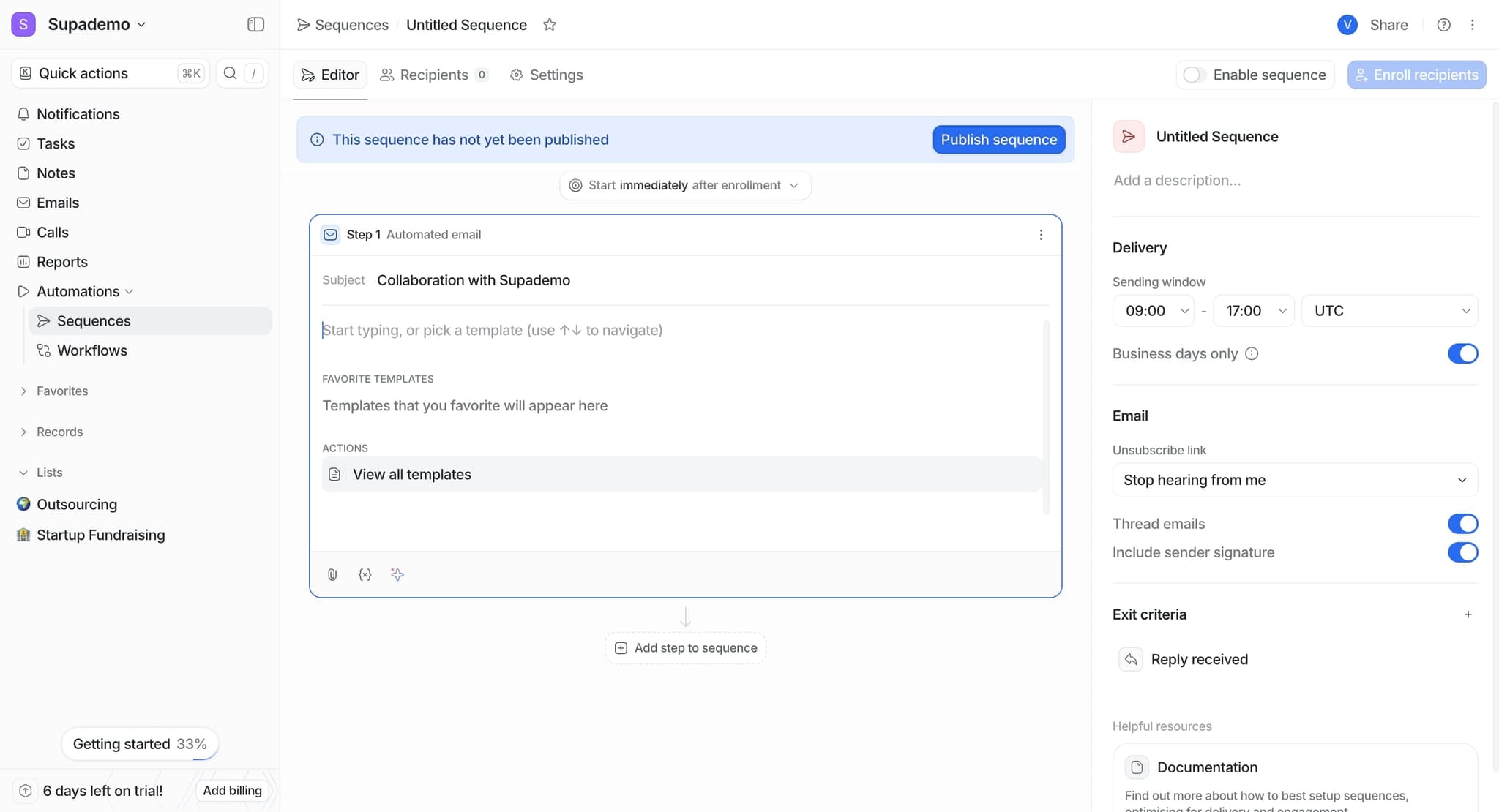Insert a variable using the {x} icon
This screenshot has width=1499, height=812.
(x=365, y=575)
